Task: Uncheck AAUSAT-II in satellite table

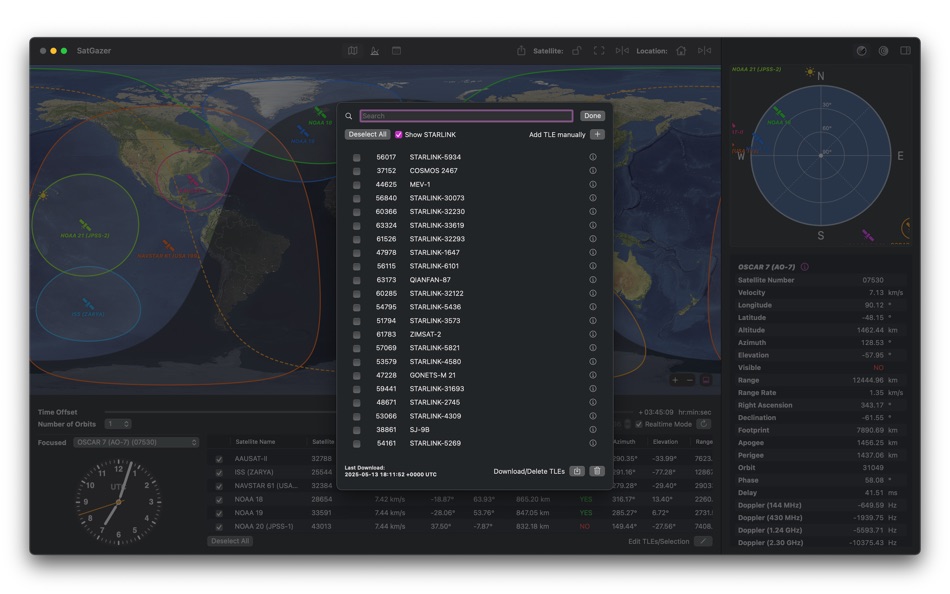Action: pos(219,459)
